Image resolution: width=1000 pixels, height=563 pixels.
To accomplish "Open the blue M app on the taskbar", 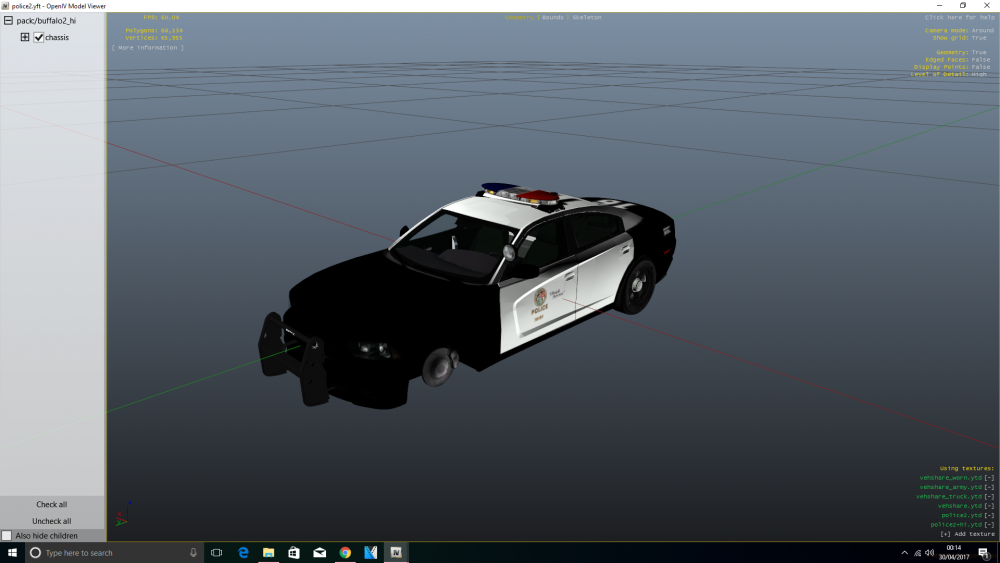I will (x=371, y=552).
